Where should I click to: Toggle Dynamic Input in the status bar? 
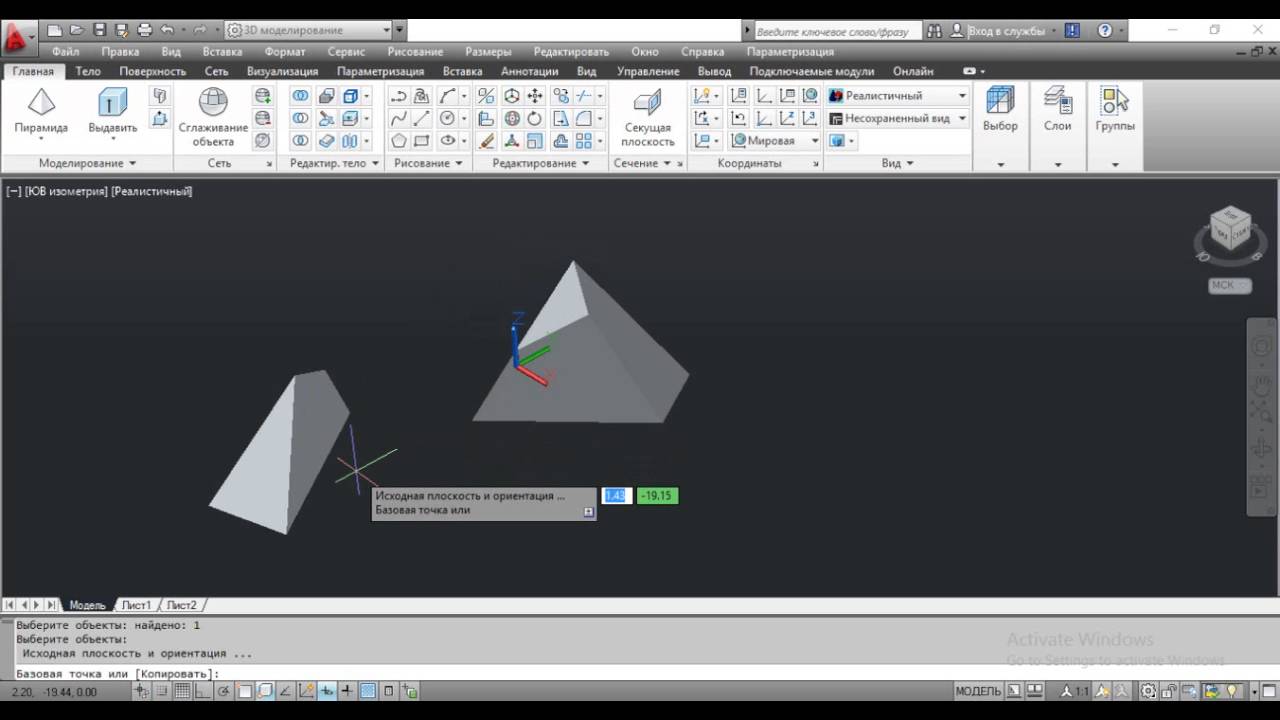click(x=327, y=691)
